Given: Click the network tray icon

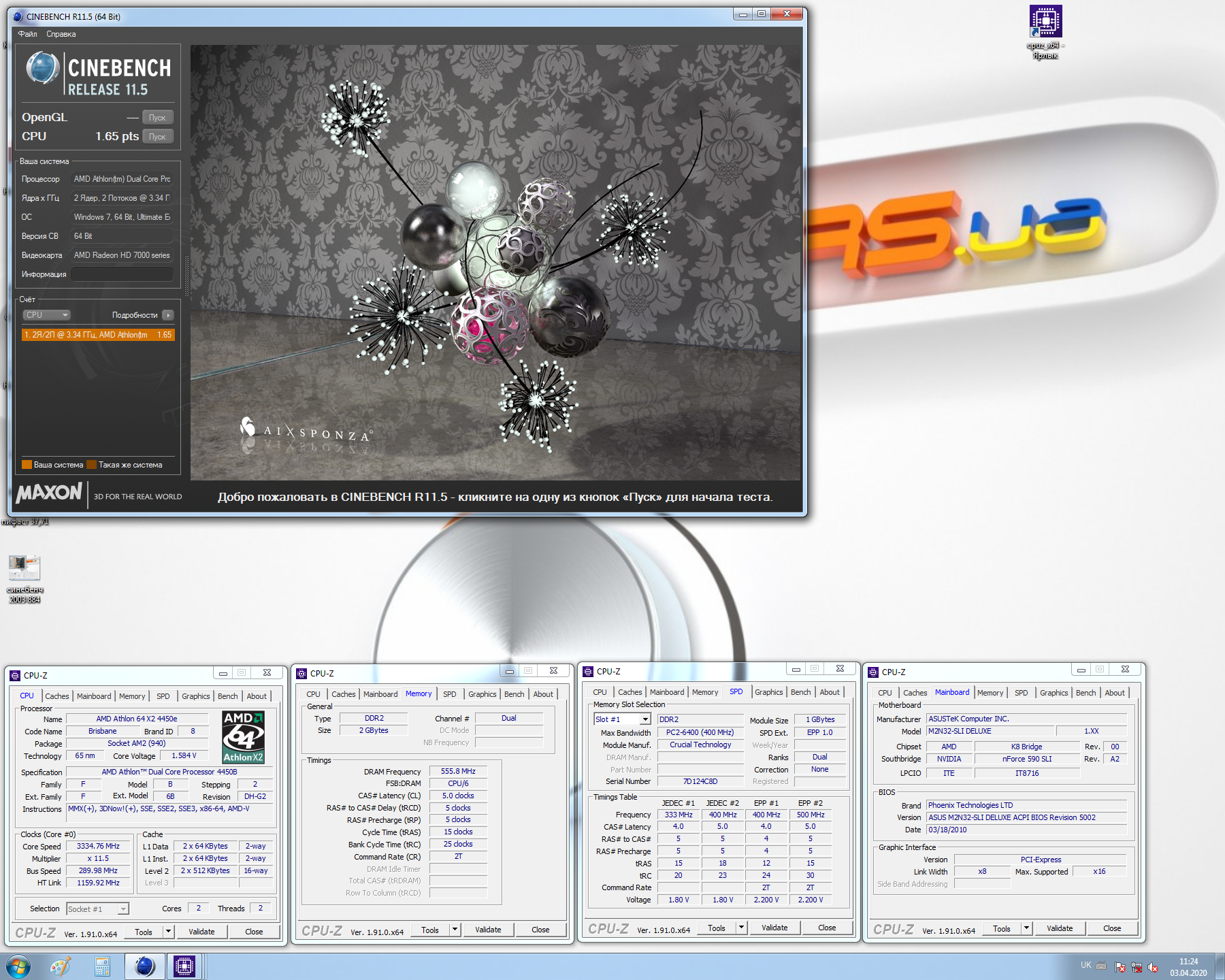Looking at the screenshot, I should 1136,966.
